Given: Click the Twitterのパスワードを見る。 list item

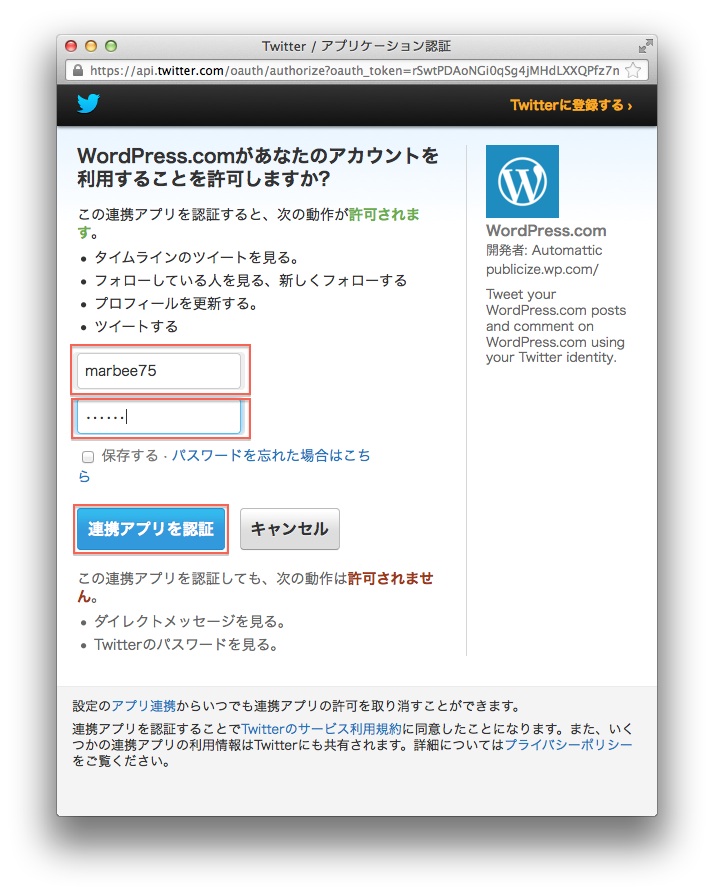Looking at the screenshot, I should tap(187, 644).
